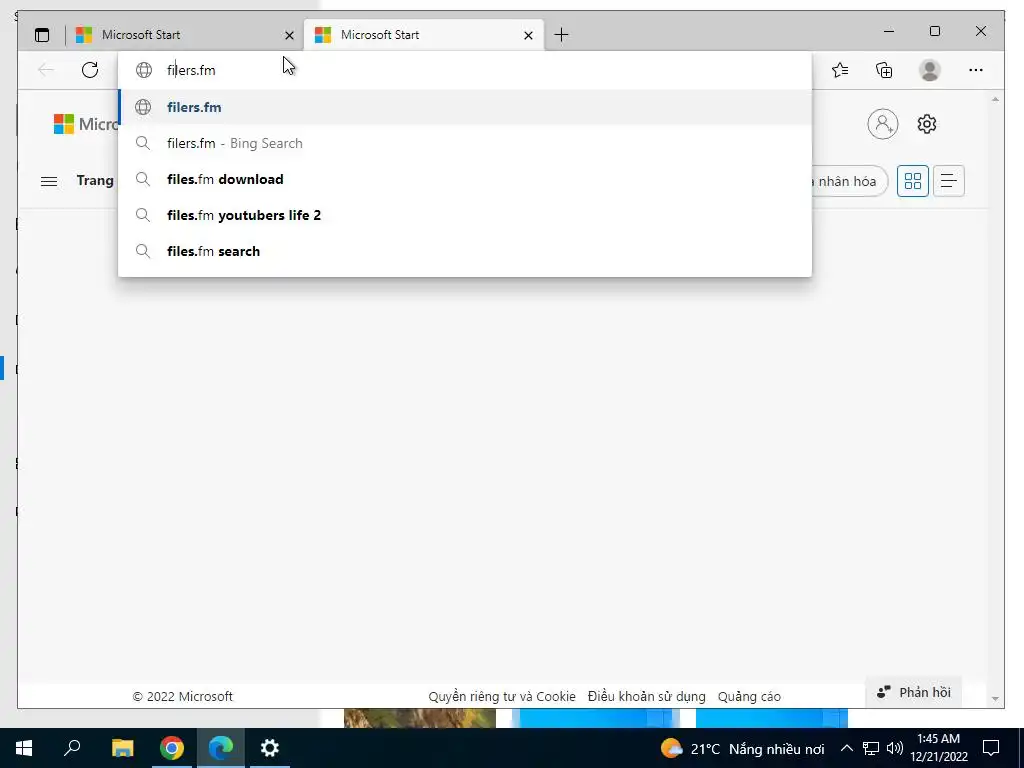Select the second Microsoft Start tab
1024x768 pixels.
(x=423, y=35)
